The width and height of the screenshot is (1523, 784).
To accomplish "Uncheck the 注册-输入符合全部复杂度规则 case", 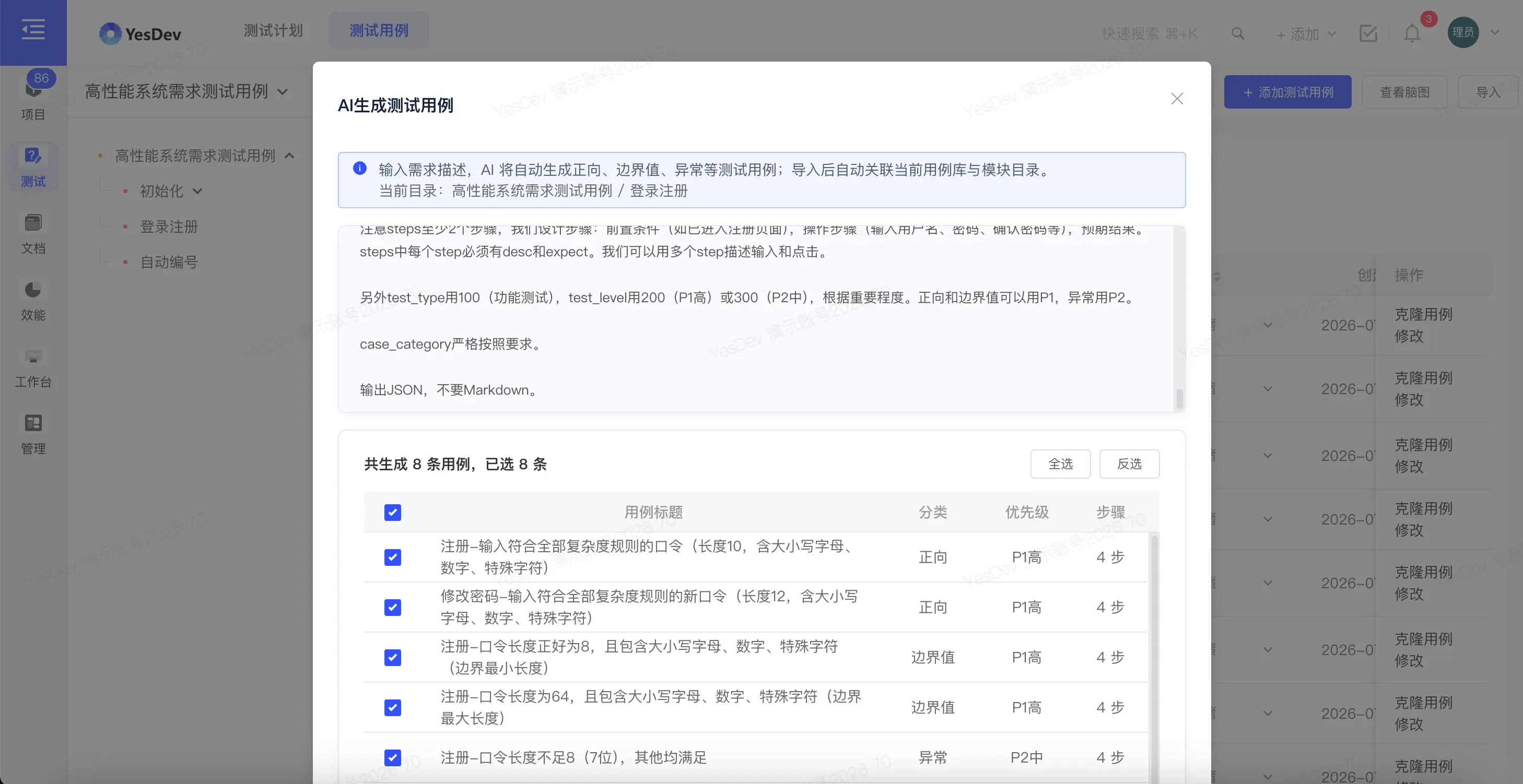I will pyautogui.click(x=393, y=557).
